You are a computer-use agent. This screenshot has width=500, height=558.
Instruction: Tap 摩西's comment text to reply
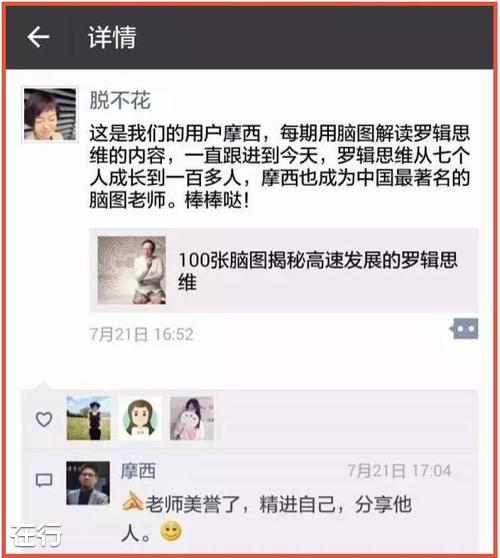[266, 518]
